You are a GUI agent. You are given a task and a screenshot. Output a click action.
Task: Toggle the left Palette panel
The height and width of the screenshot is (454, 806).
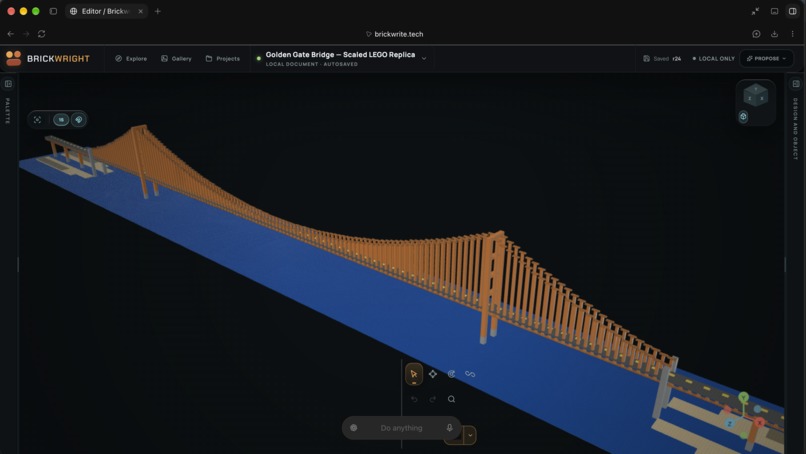tap(8, 84)
